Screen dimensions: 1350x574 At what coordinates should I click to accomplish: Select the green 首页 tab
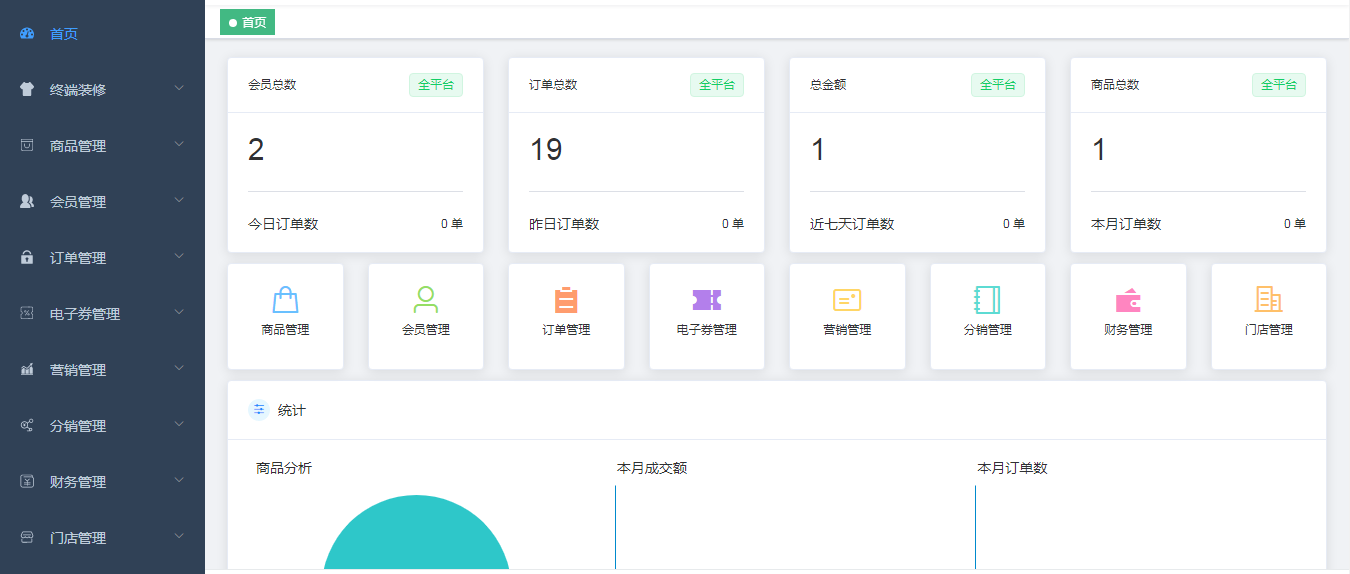pyautogui.click(x=247, y=22)
